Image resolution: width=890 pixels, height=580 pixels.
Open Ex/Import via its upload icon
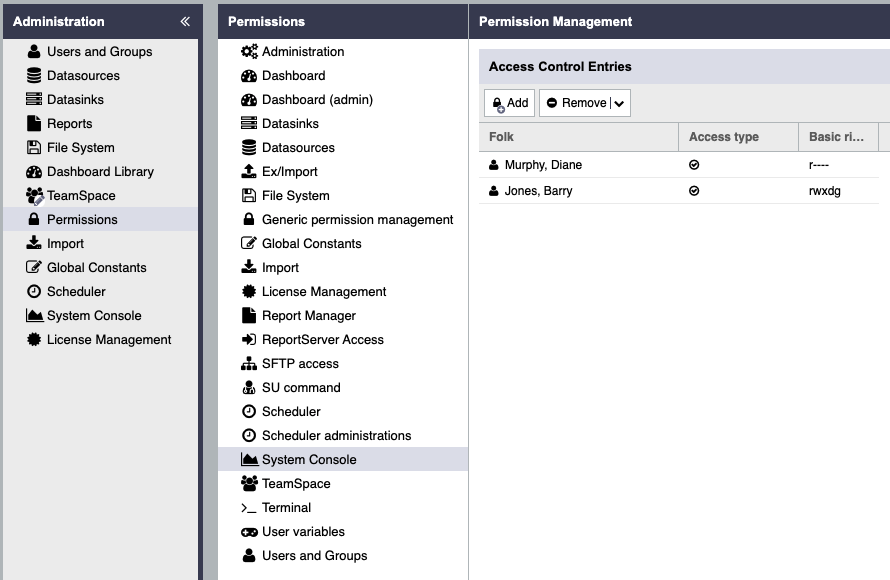[x=249, y=171]
